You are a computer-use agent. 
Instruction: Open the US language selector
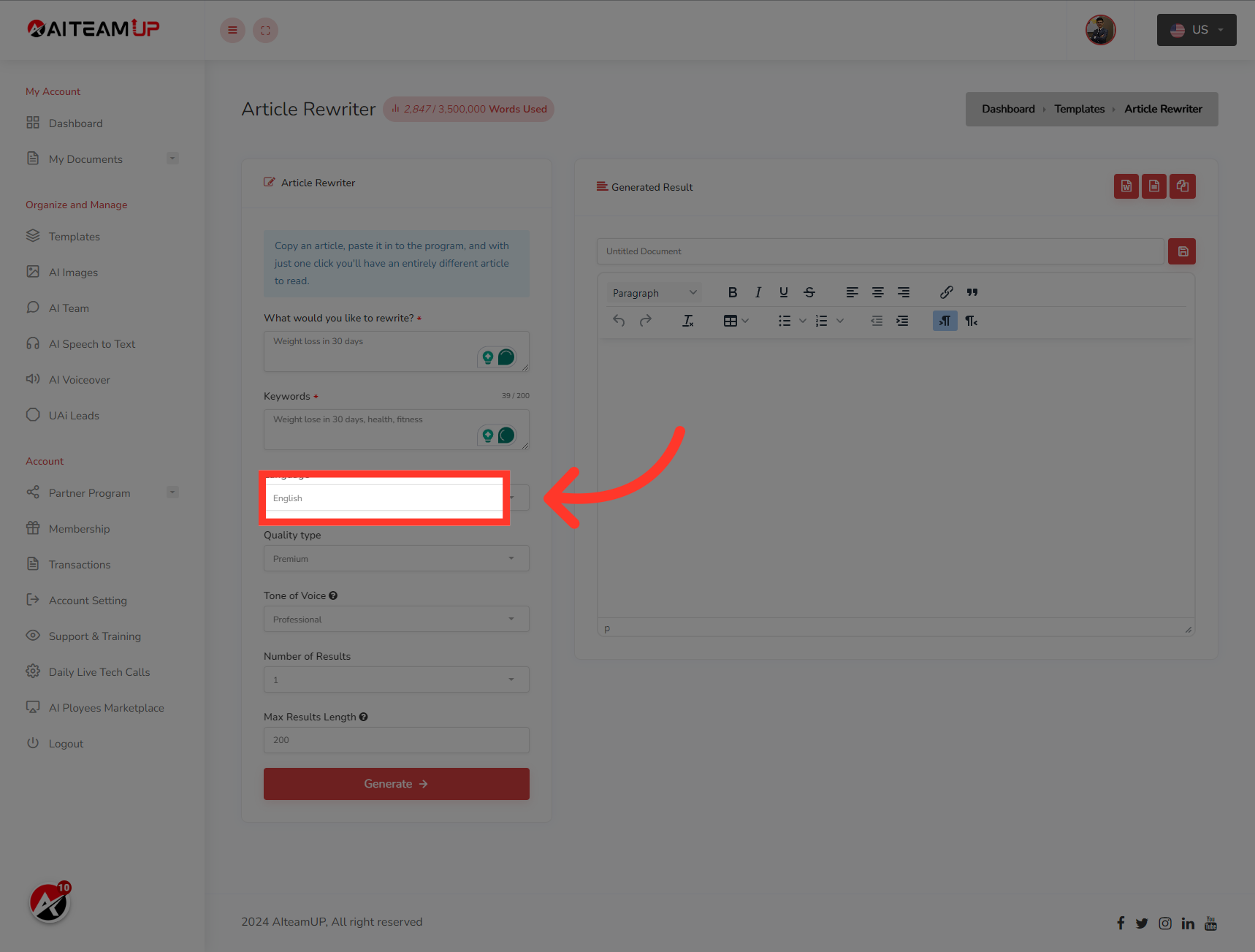coord(1196,30)
